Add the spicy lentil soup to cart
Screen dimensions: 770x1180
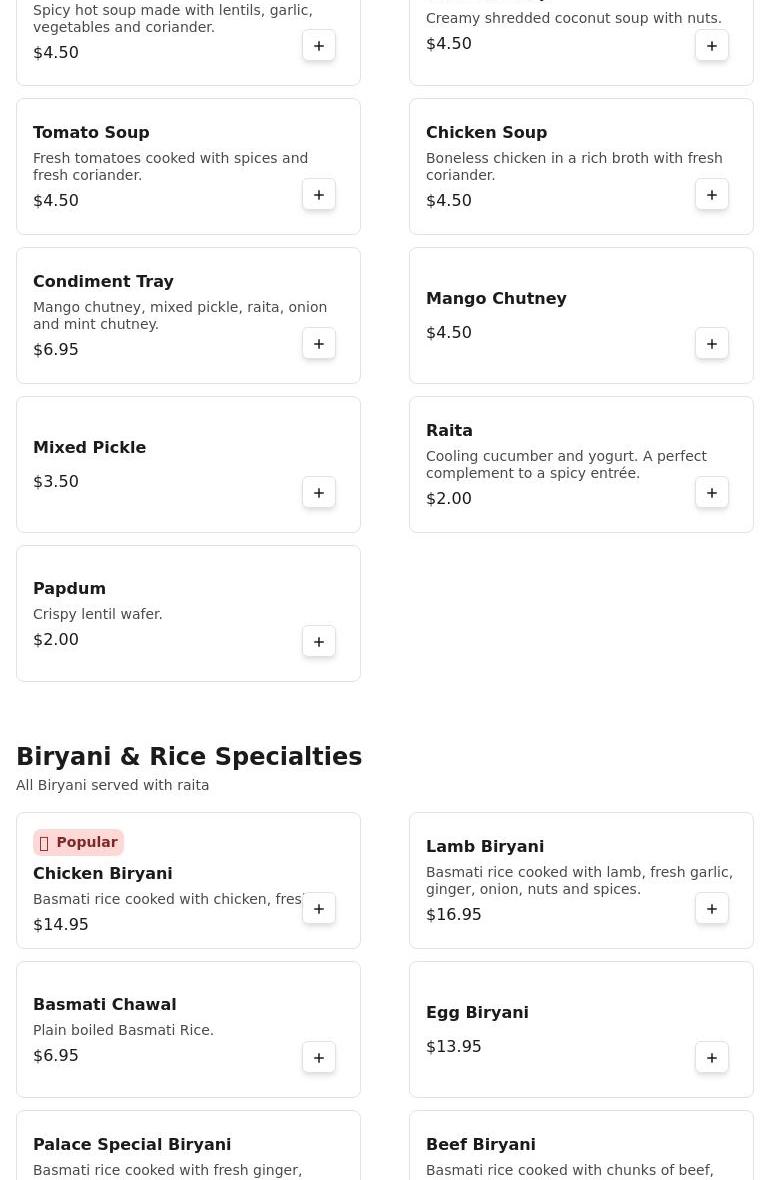point(319,46)
